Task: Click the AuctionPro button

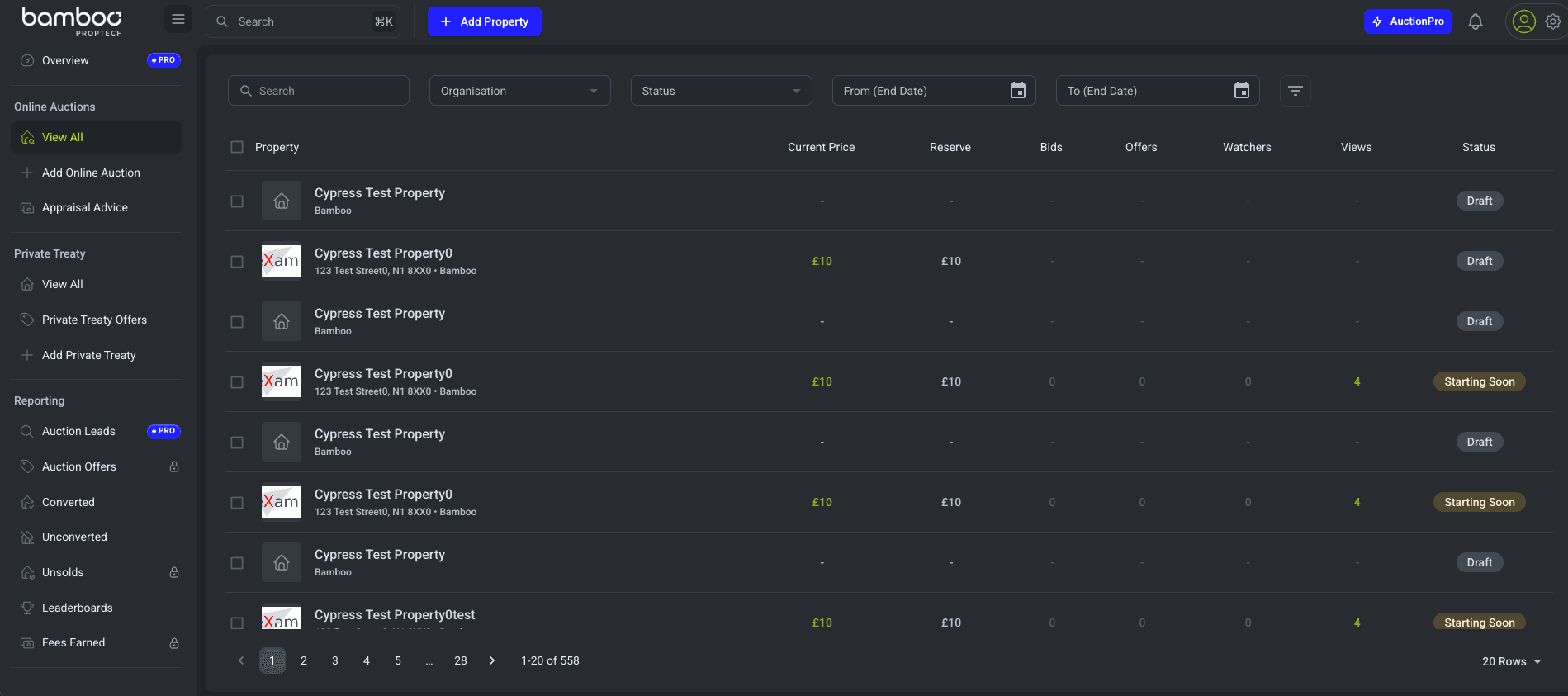Action: [1407, 21]
